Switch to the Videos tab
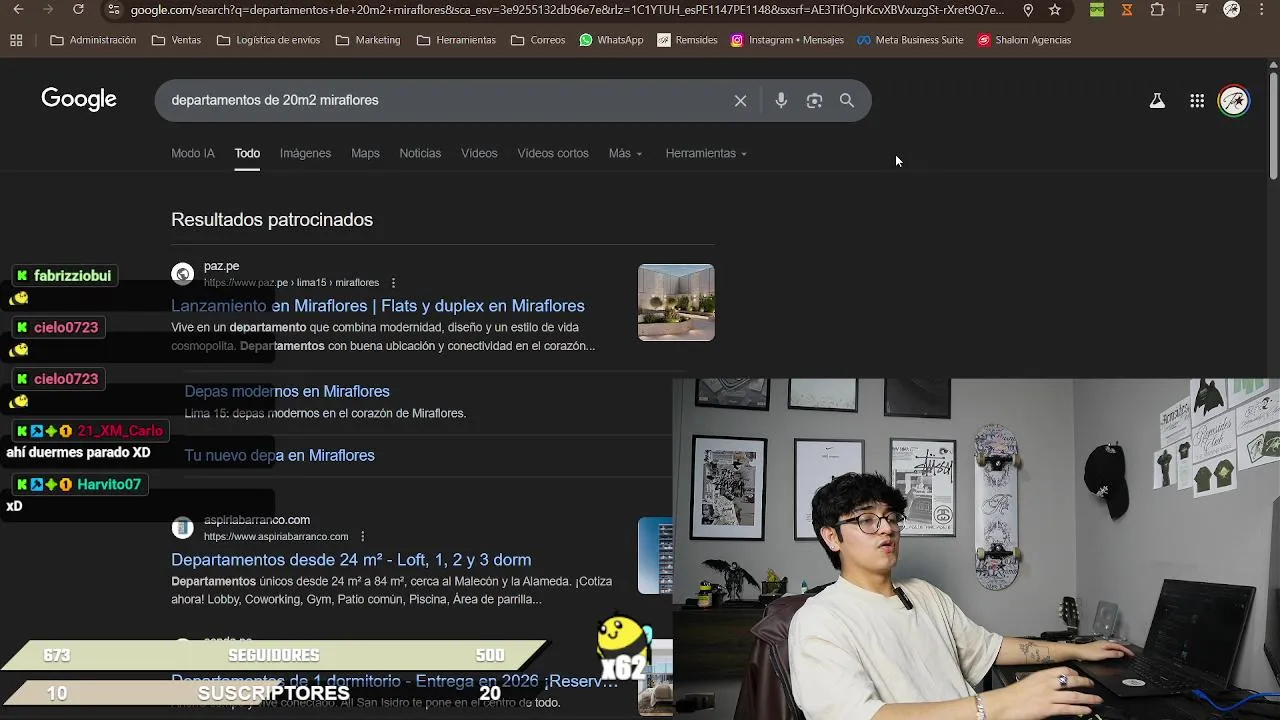Viewport: 1280px width, 720px height. 479,153
